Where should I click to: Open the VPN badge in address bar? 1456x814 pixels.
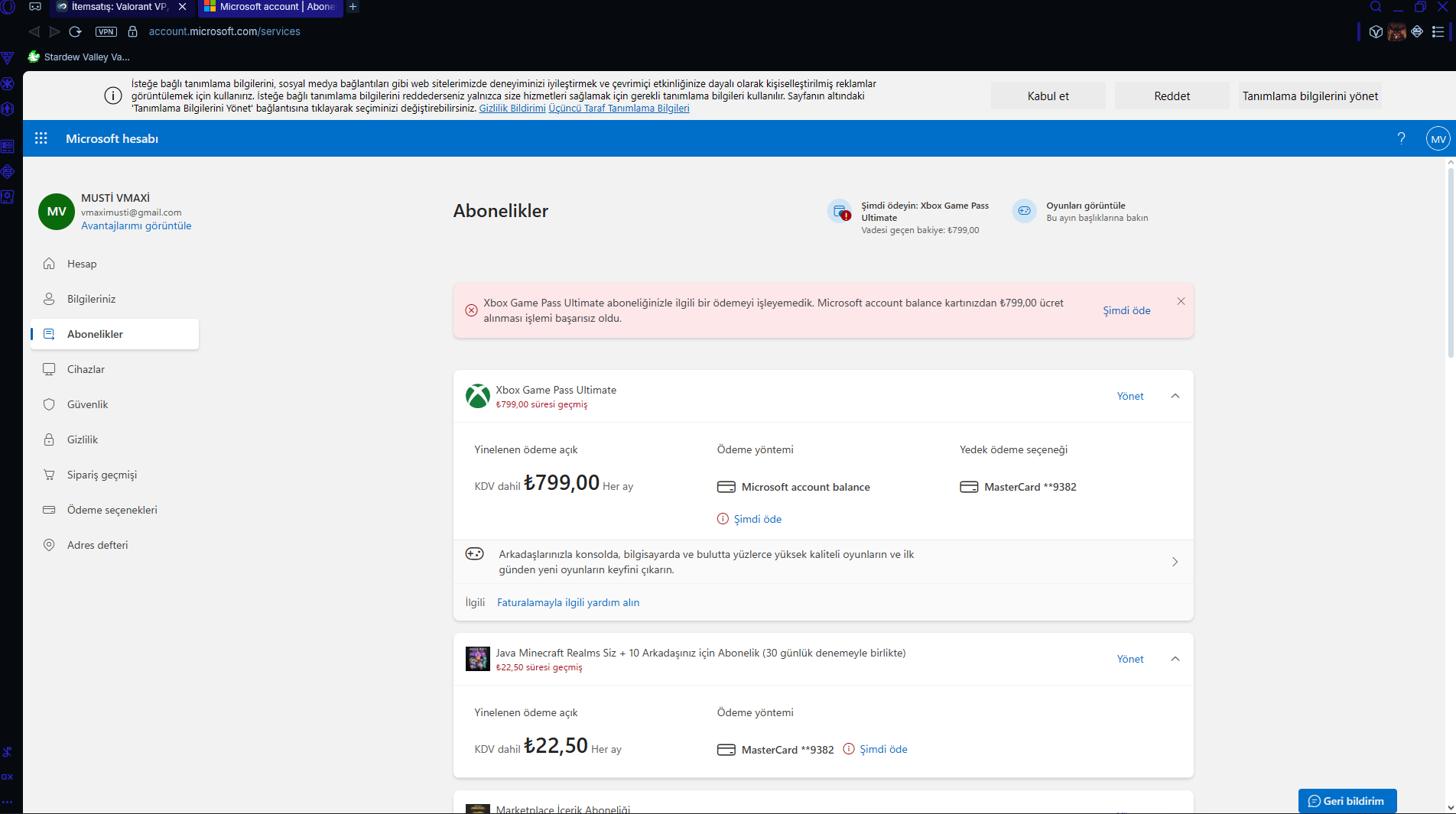(x=106, y=31)
